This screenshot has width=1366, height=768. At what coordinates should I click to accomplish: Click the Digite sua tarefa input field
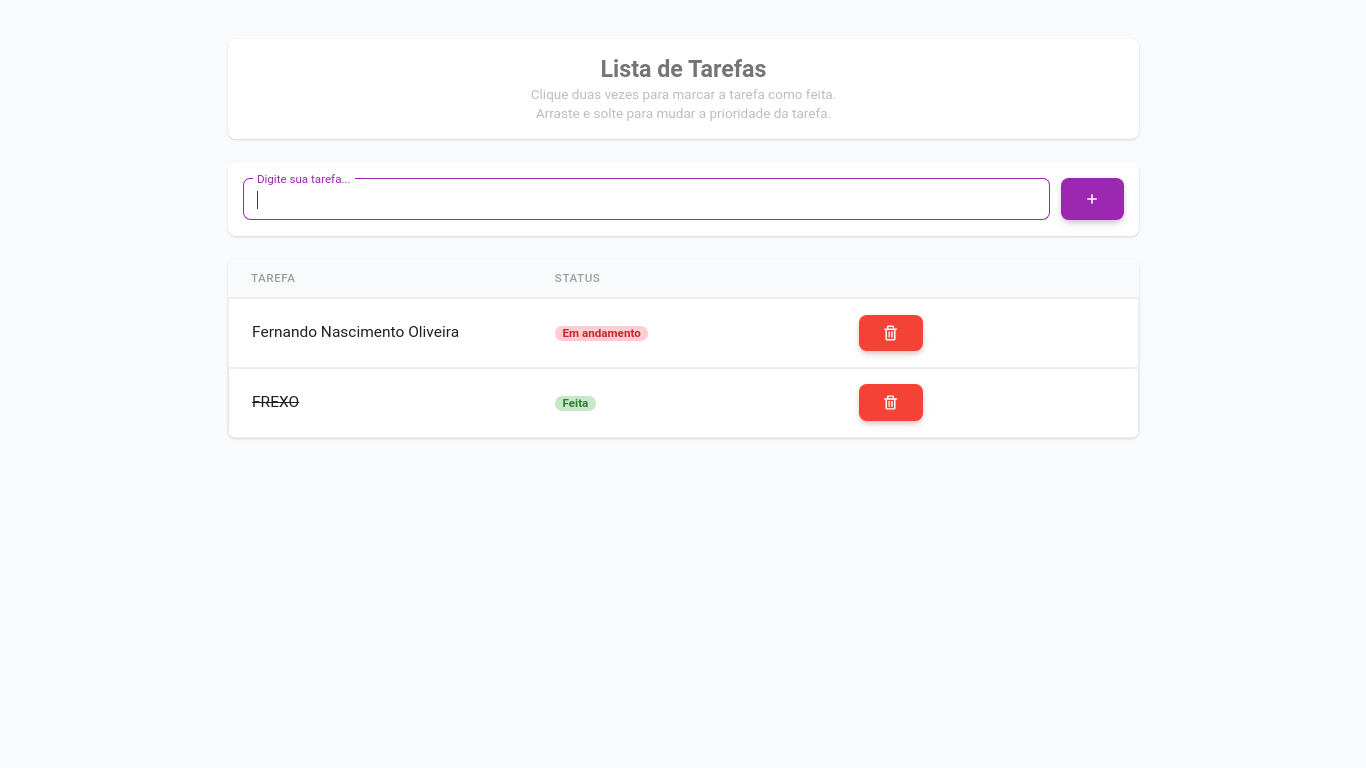646,199
